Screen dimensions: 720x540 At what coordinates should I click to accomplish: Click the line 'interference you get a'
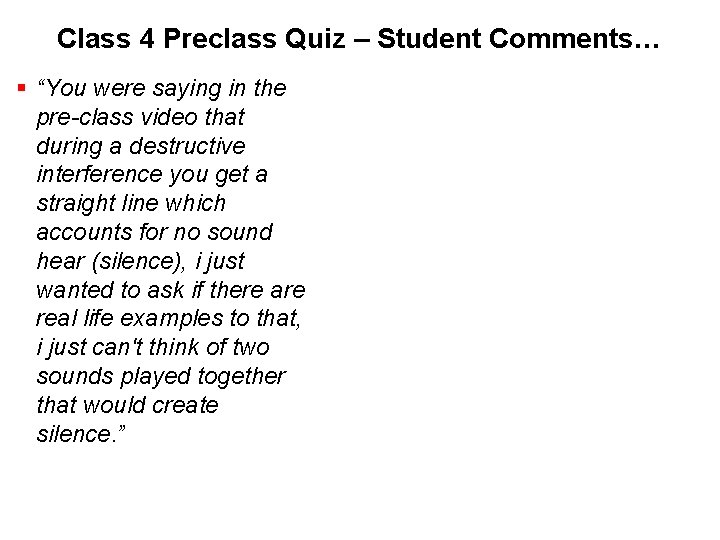tap(152, 175)
